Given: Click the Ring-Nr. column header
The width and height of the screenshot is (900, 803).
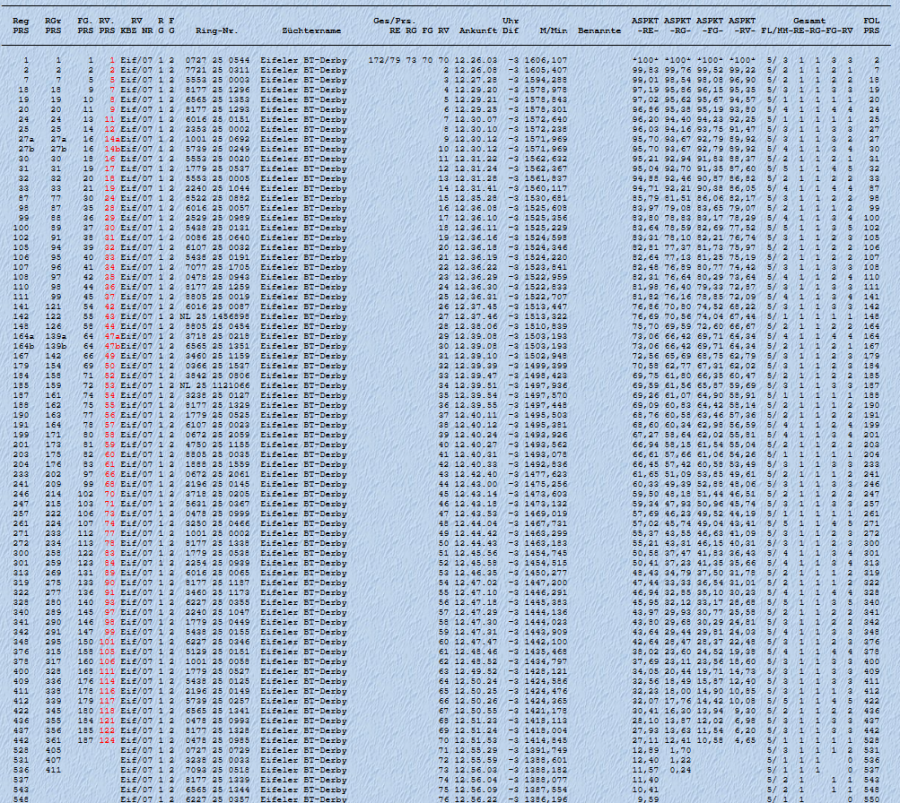Looking at the screenshot, I should (216, 32).
